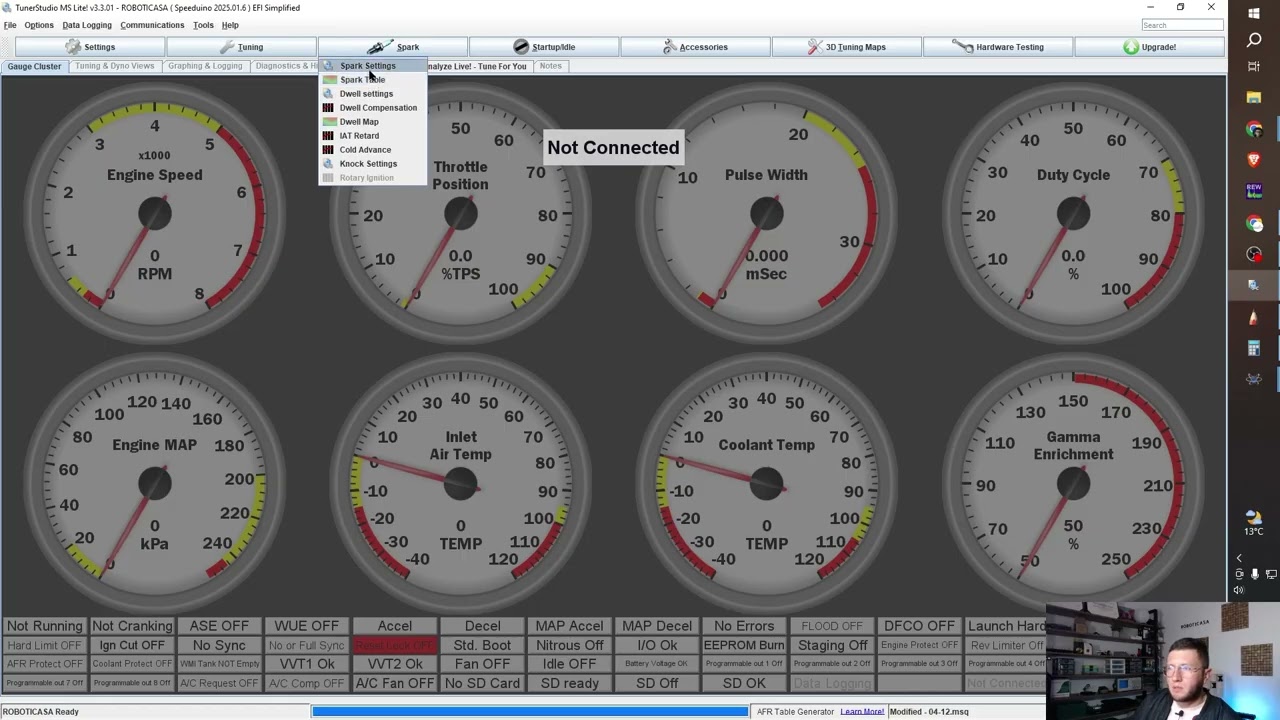The height and width of the screenshot is (720, 1280).
Task: Click the Dwell settings icon
Action: [328, 94]
